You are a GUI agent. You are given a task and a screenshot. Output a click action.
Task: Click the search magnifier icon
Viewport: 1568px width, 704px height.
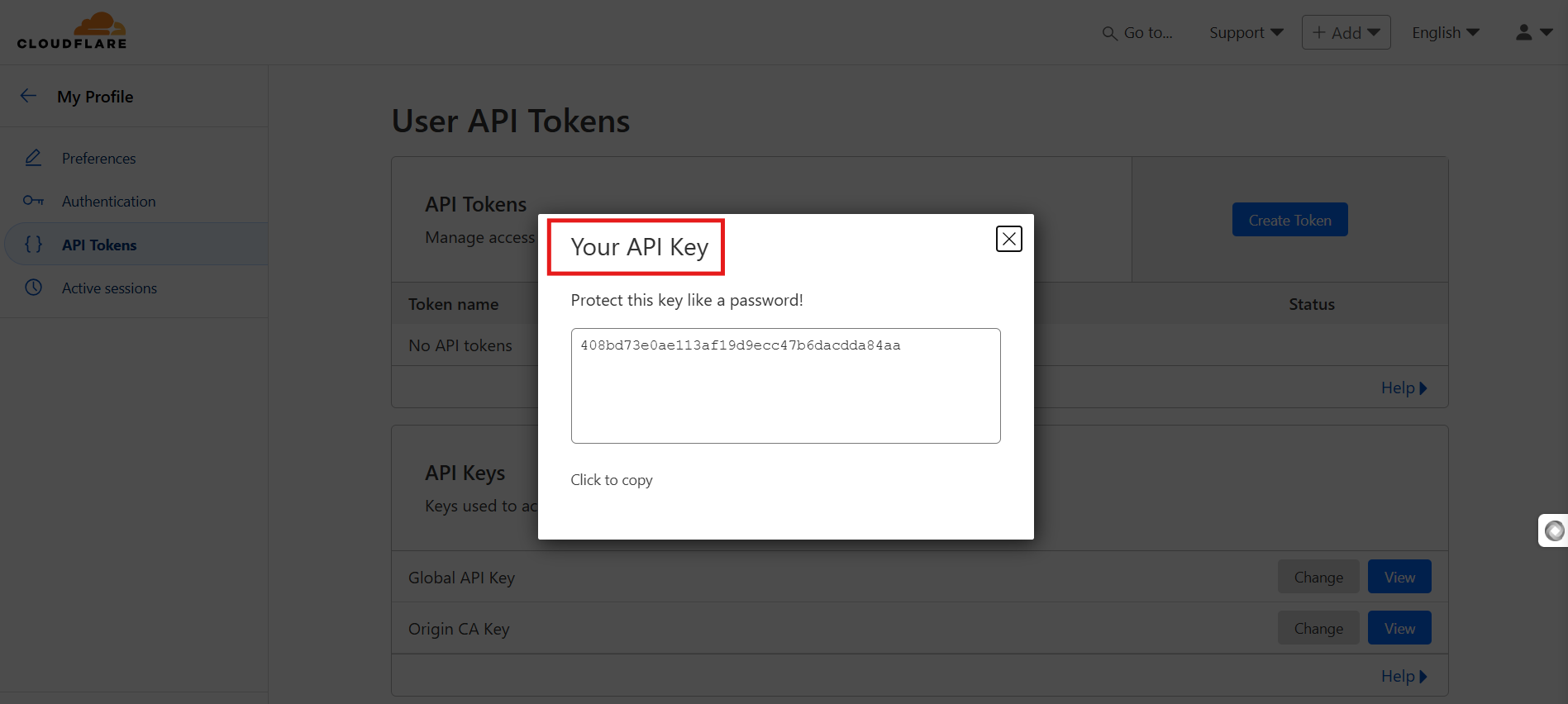(1109, 33)
